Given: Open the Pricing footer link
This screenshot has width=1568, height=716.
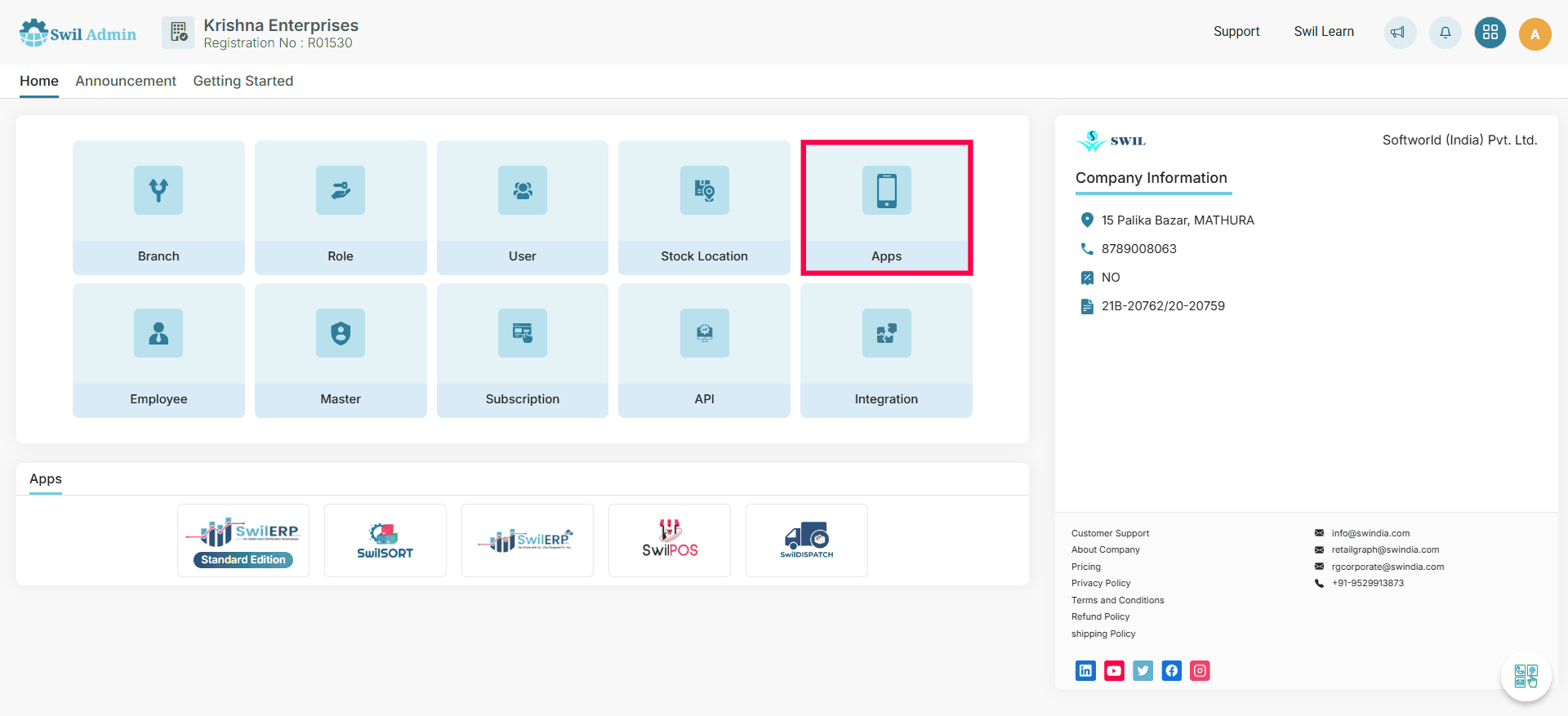Looking at the screenshot, I should (1086, 567).
